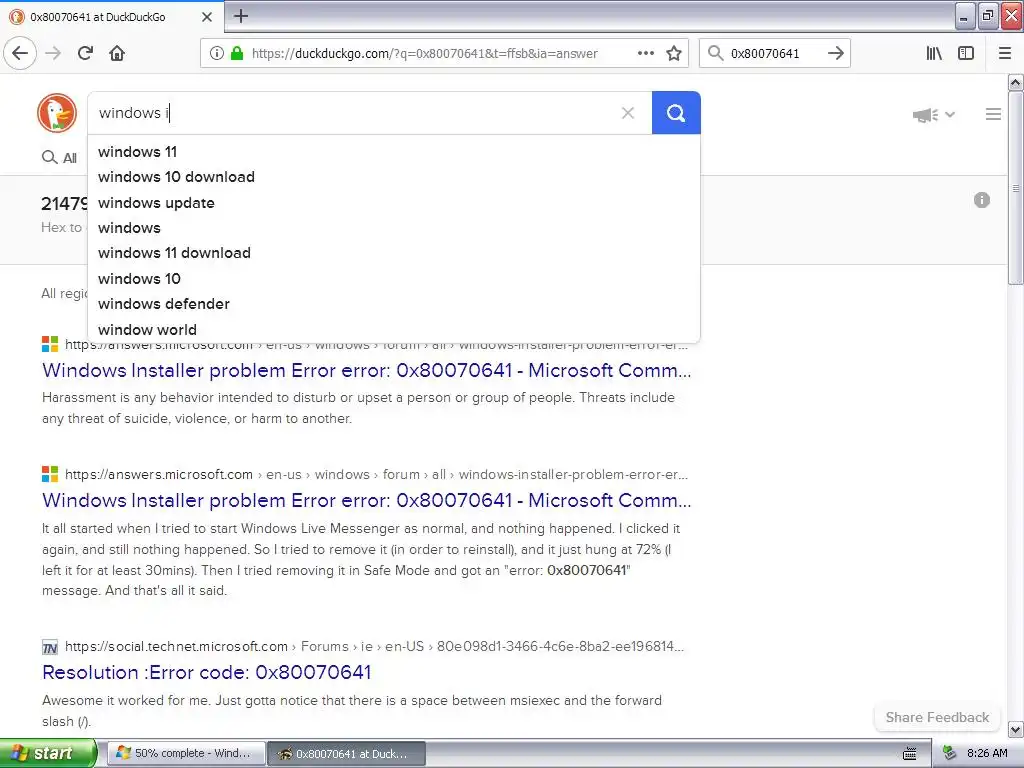Choose suggestion "windows defender"
The height and width of the screenshot is (768, 1024).
click(394, 304)
